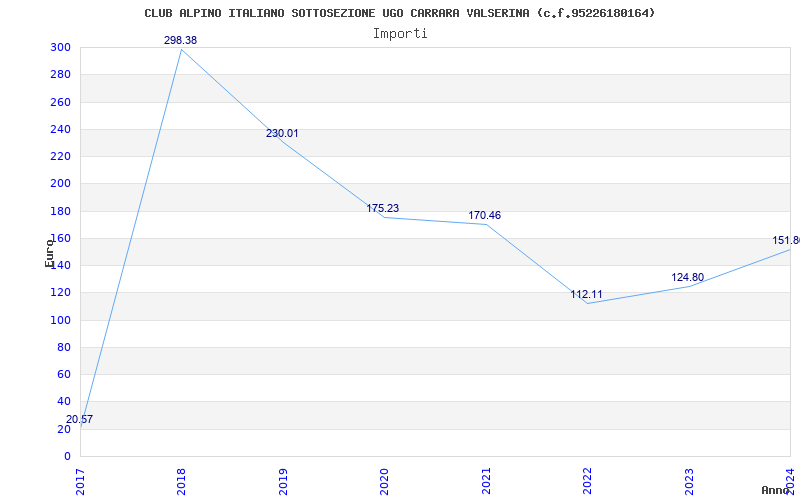Click the x-axis year 2023
The width and height of the screenshot is (800, 500).
[689, 482]
